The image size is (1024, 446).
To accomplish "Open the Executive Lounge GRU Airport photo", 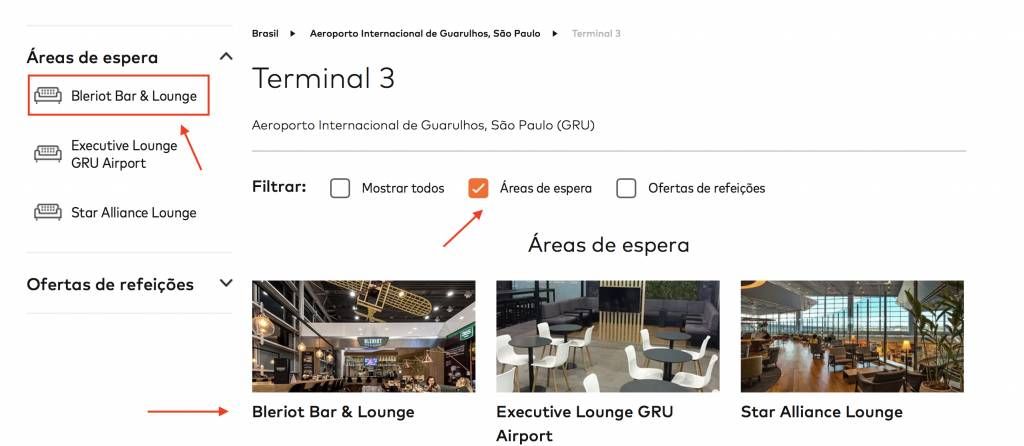I will click(x=608, y=336).
